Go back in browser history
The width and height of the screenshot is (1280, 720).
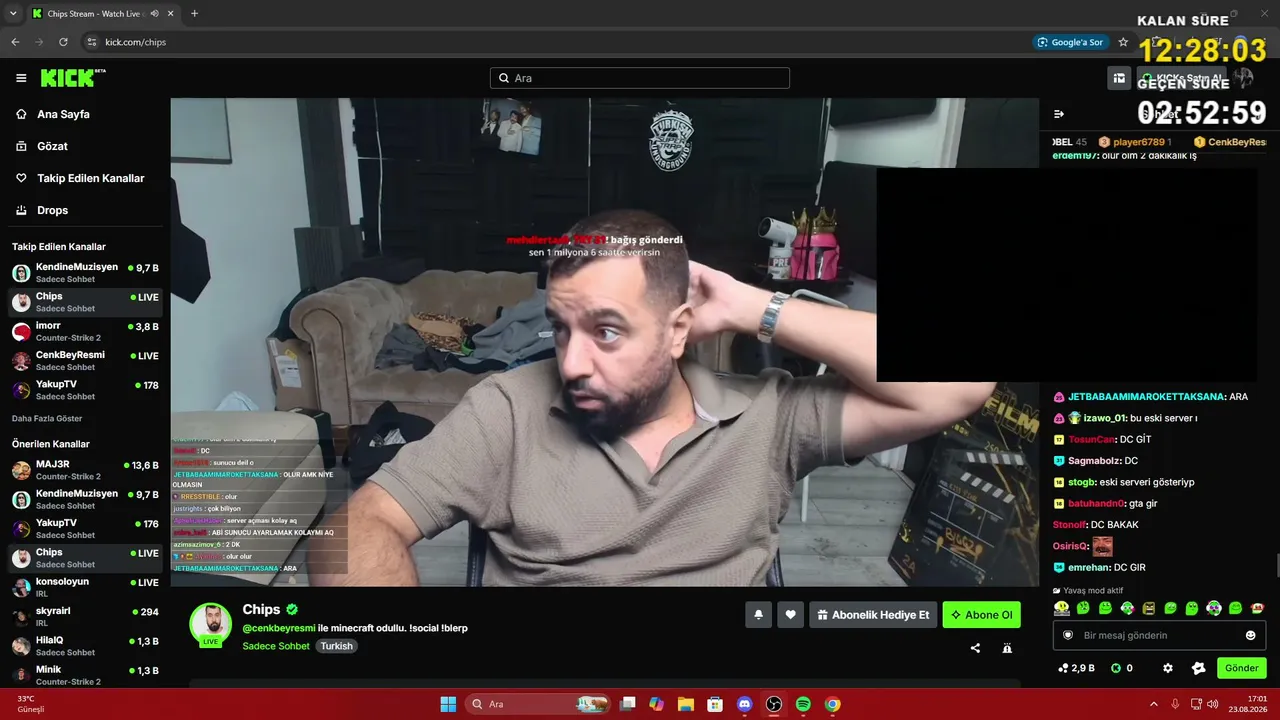pyautogui.click(x=15, y=42)
